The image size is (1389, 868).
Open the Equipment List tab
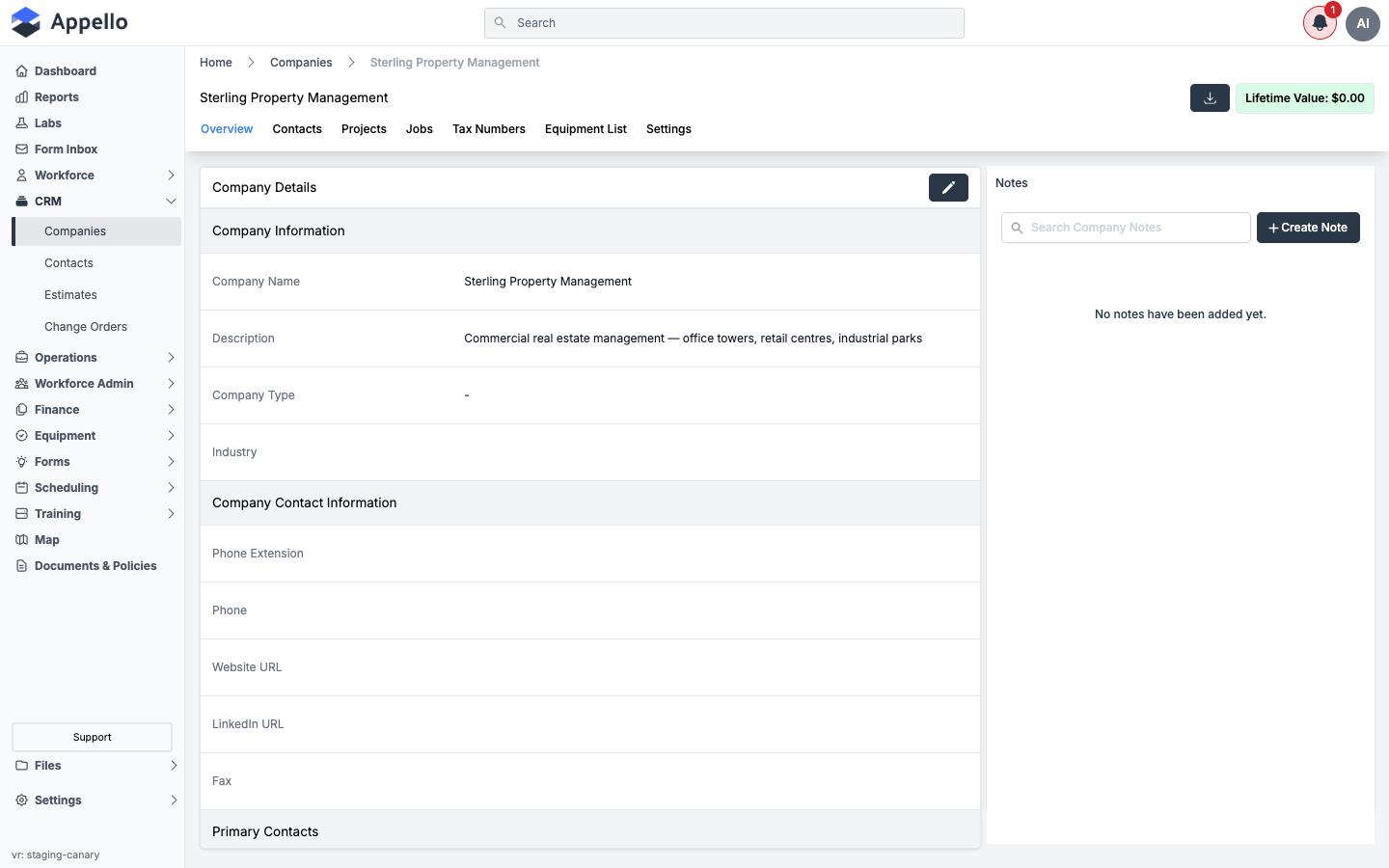pos(586,129)
